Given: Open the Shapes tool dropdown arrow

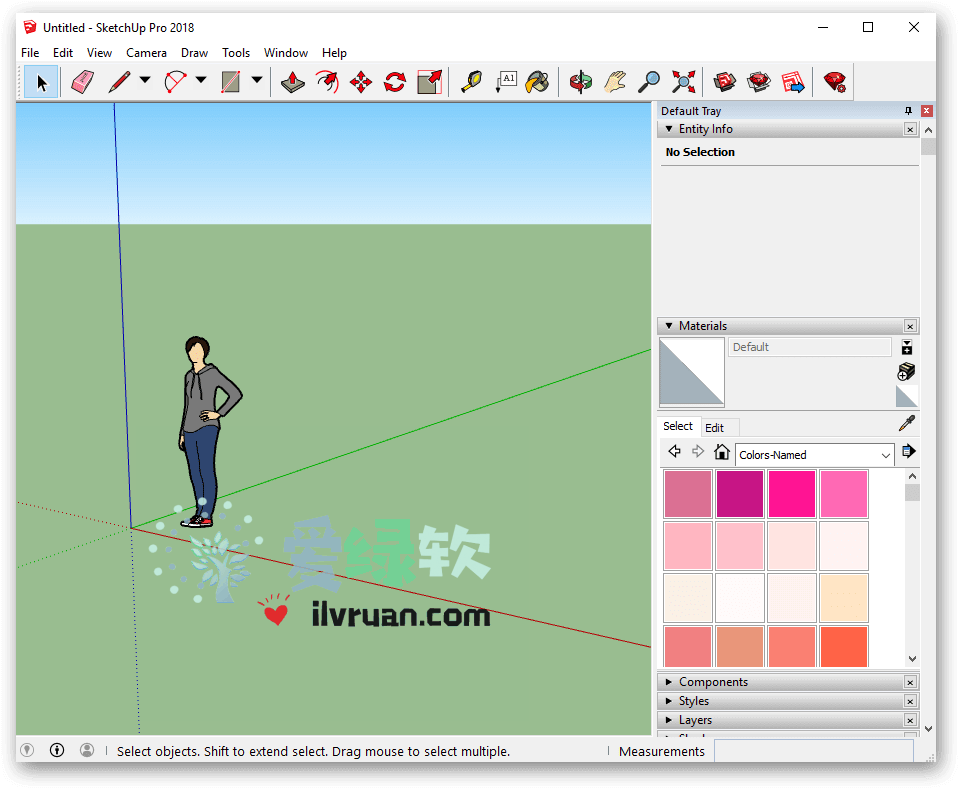Looking at the screenshot, I should (257, 80).
